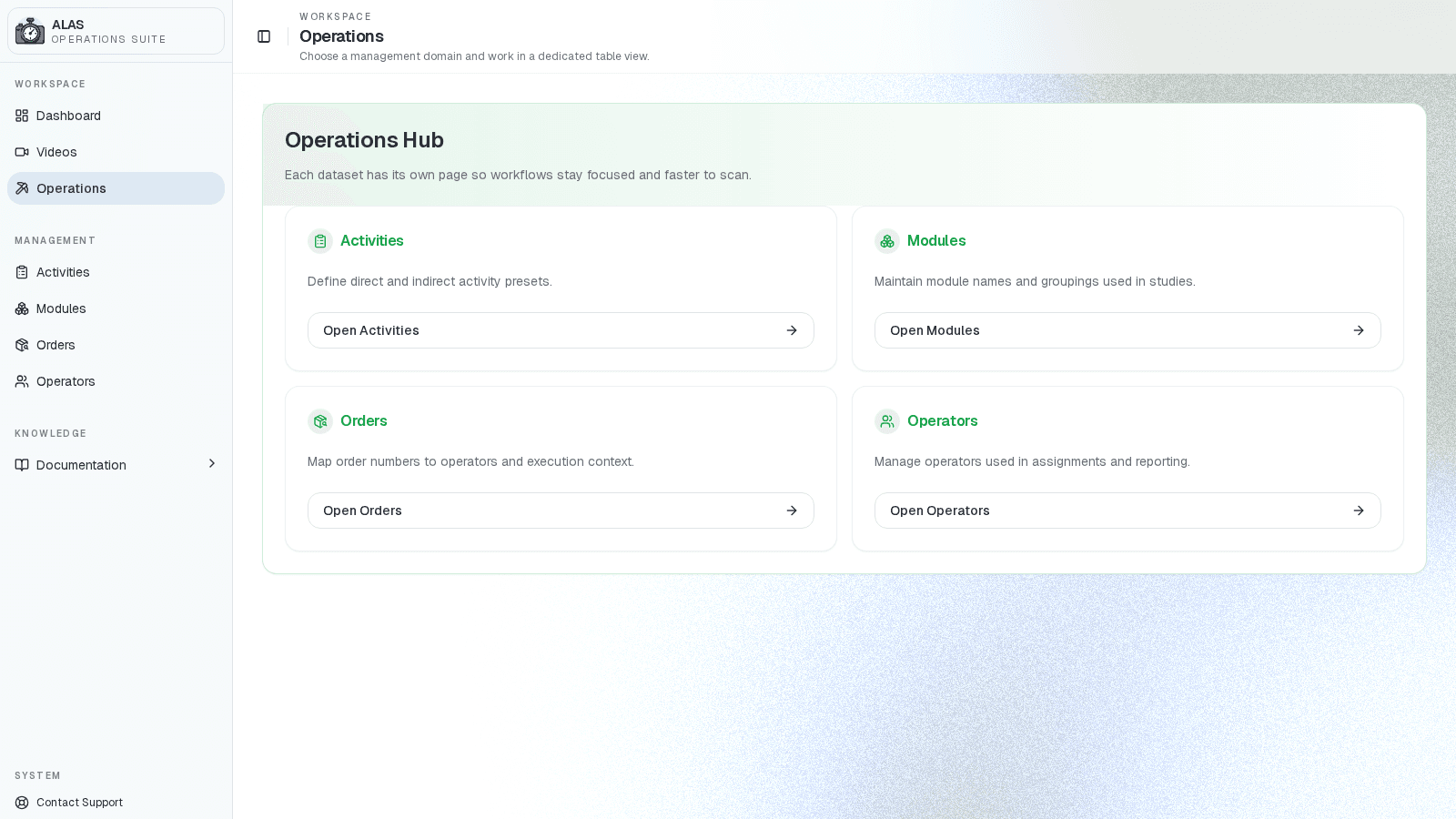The width and height of the screenshot is (1456, 819).
Task: Click the Operators card title
Action: tap(943, 421)
